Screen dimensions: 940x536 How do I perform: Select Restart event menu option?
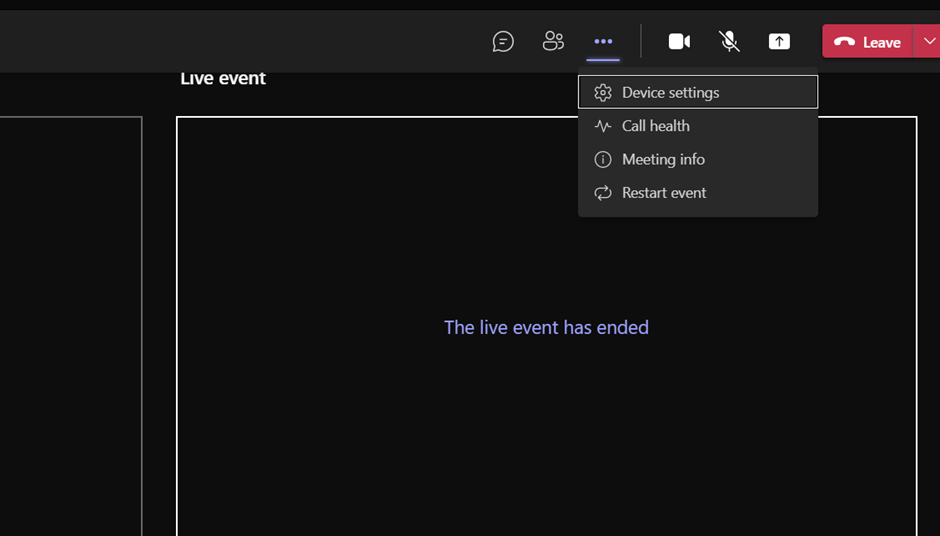tap(664, 193)
